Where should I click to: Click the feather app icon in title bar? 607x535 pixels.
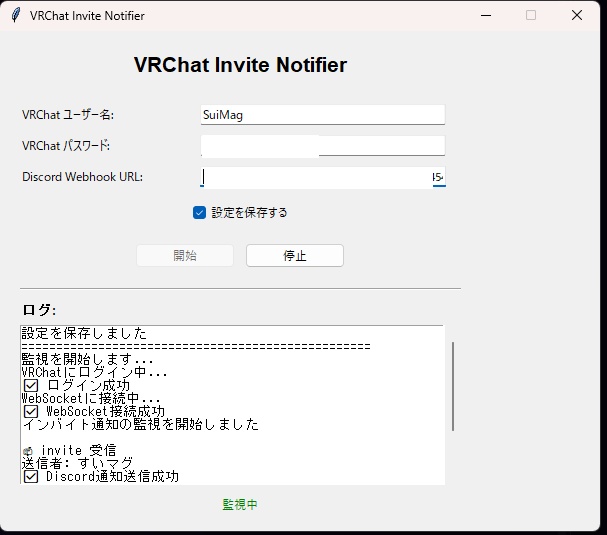15,15
